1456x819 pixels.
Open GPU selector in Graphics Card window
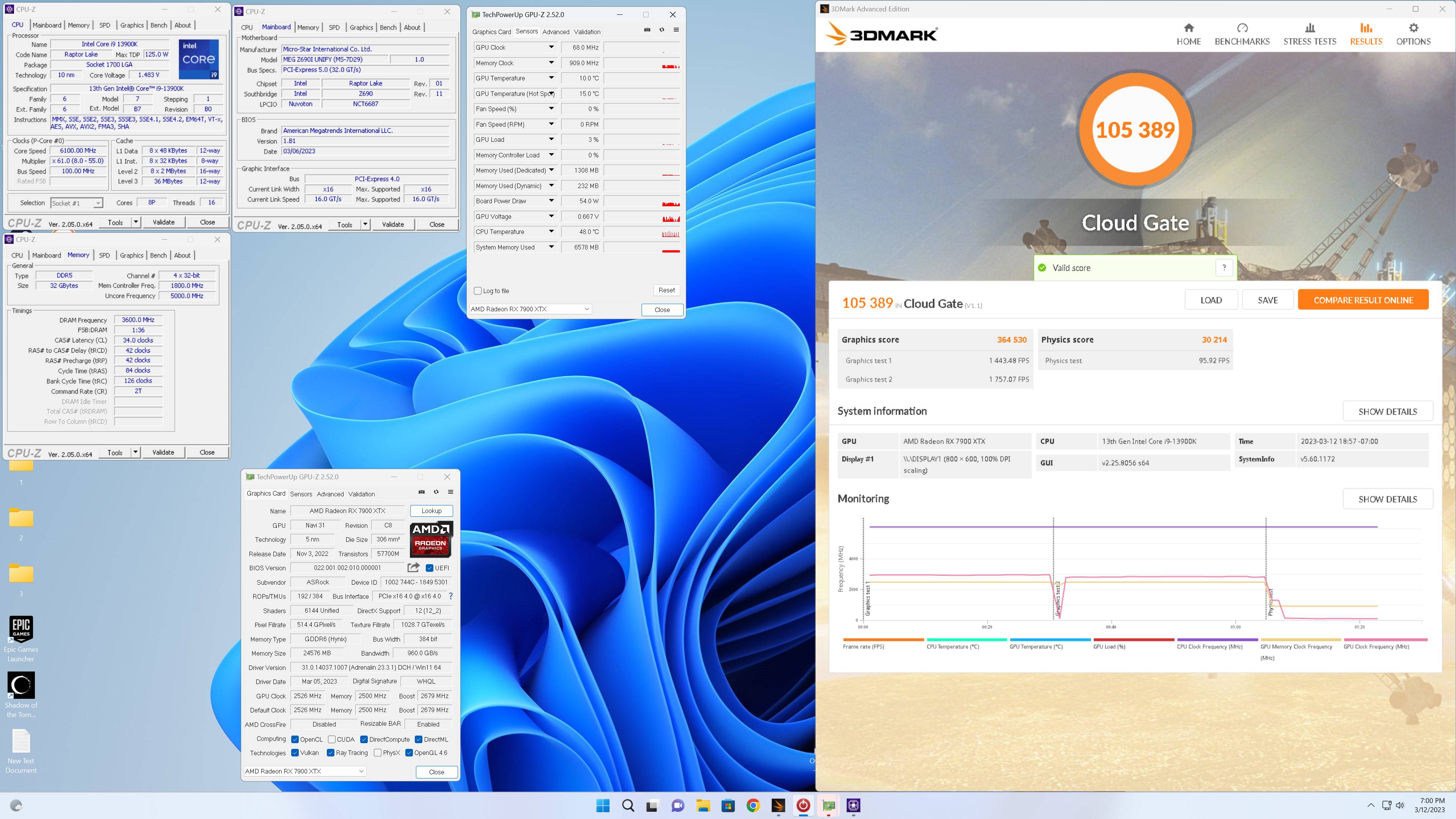pyautogui.click(x=304, y=771)
